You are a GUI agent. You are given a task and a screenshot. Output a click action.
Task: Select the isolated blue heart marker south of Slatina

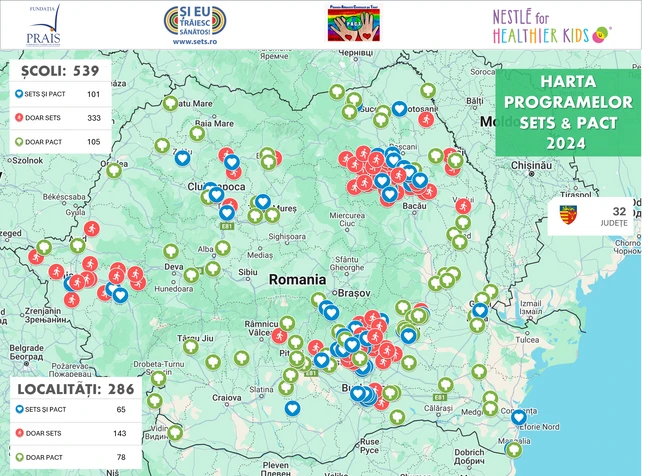(x=292, y=408)
